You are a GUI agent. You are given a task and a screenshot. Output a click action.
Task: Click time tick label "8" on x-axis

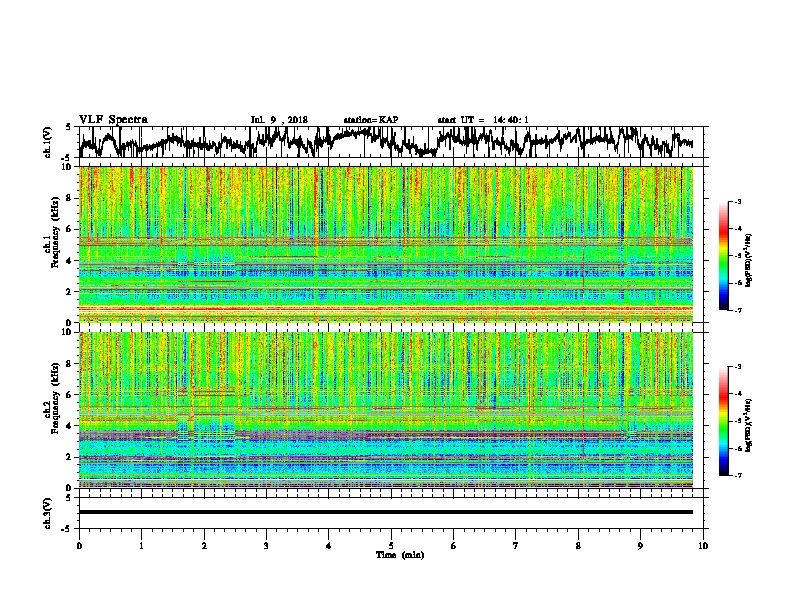(x=578, y=546)
